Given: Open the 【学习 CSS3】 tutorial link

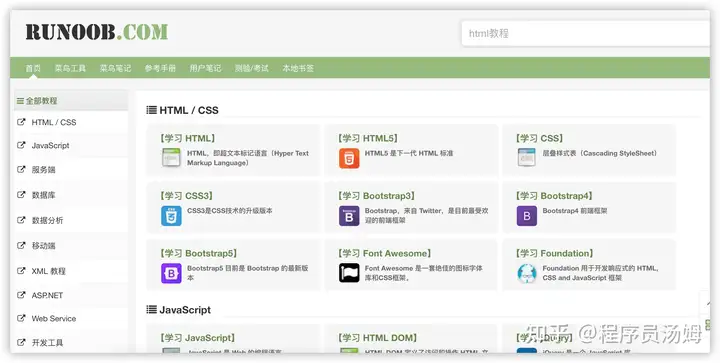Looking at the screenshot, I should coord(186,196).
